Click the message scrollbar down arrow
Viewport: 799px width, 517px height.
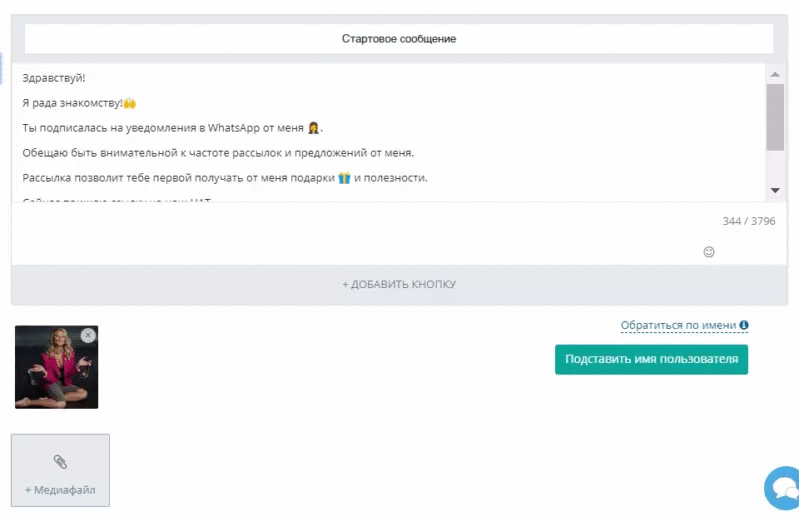click(775, 191)
